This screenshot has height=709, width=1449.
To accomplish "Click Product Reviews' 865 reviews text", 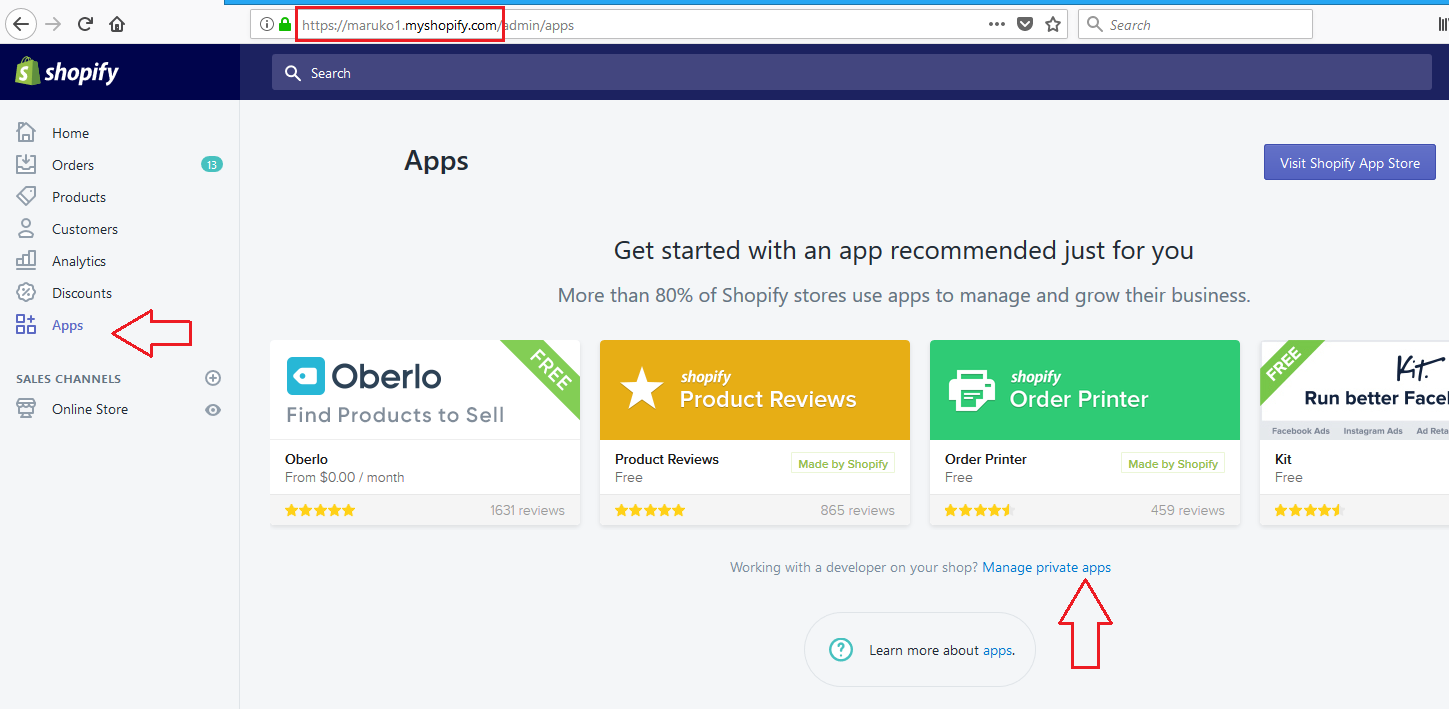I will (858, 510).
